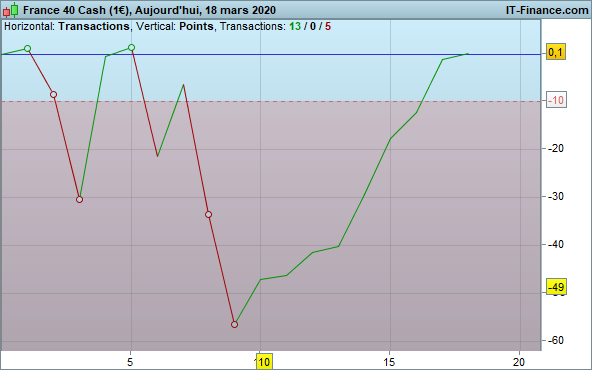Click the -40 vertical axis label
Screen dimensions: 592x370
click(x=556, y=244)
